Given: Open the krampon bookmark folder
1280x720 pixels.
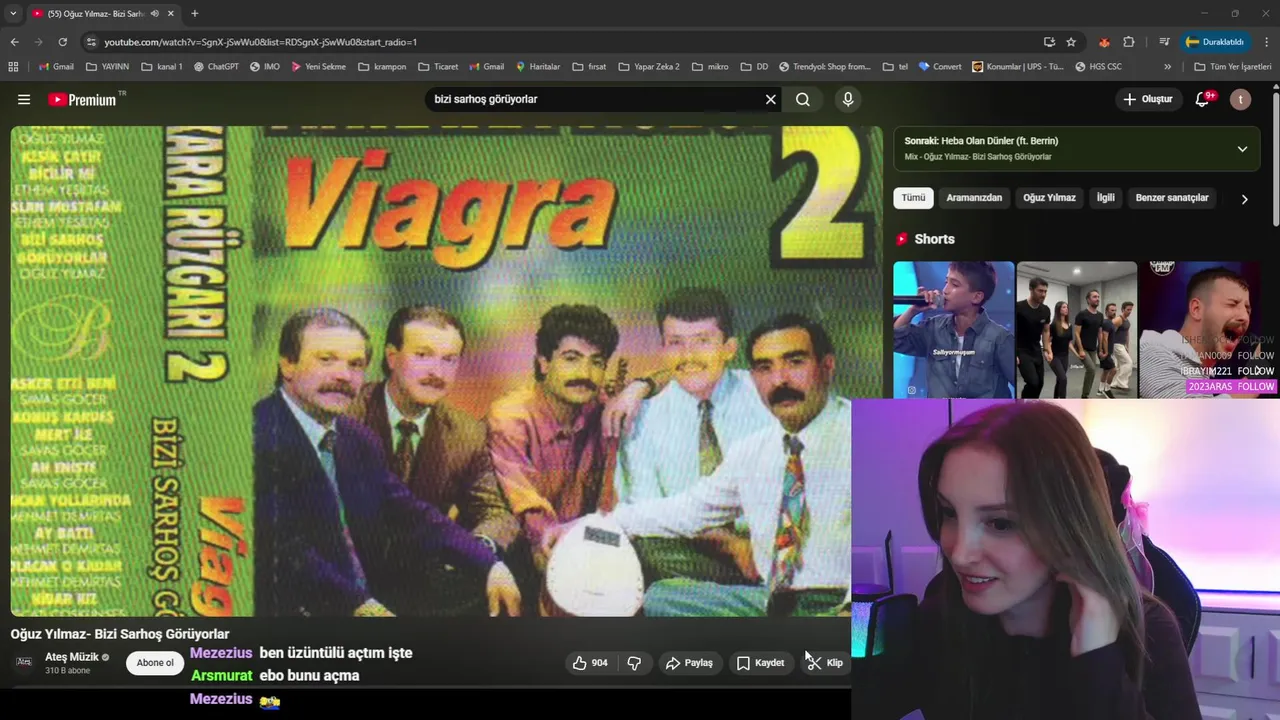Looking at the screenshot, I should point(382,67).
